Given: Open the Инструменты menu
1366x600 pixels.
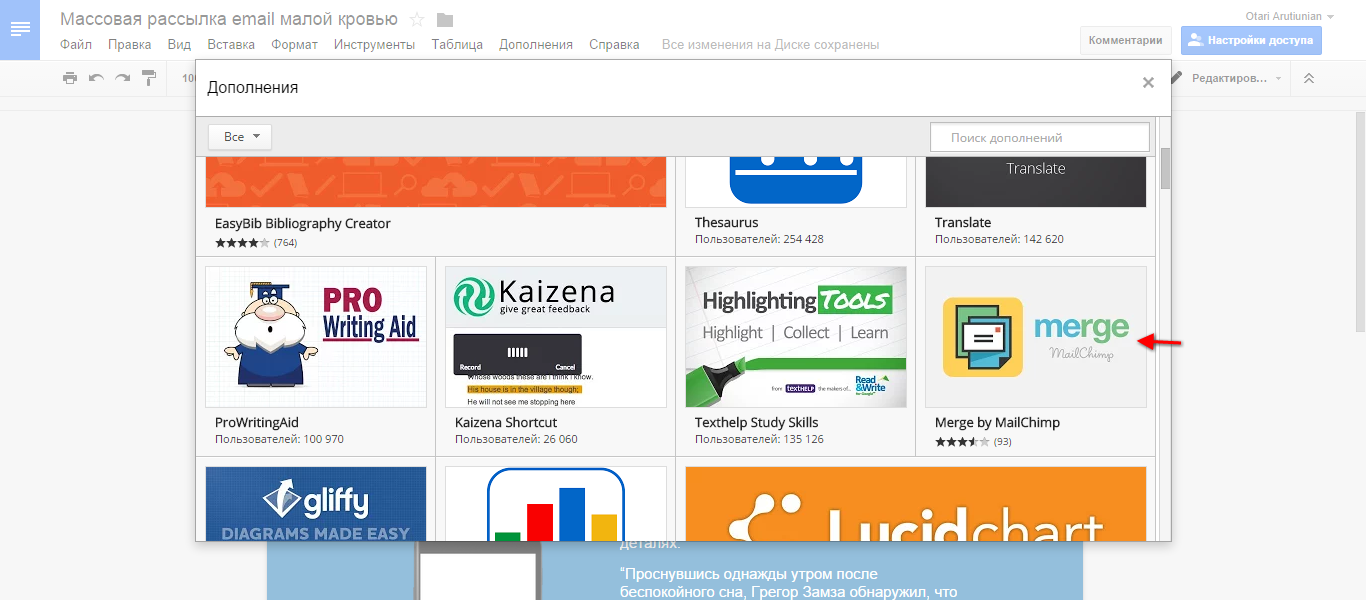Looking at the screenshot, I should (374, 45).
